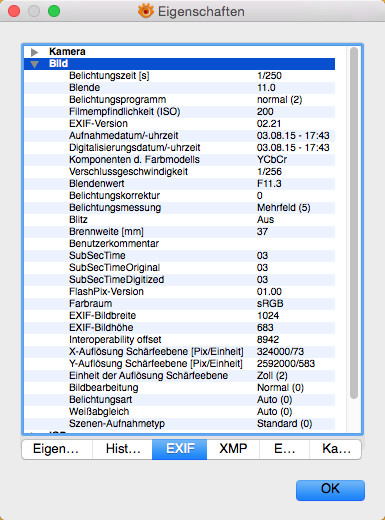Open the E… tab
The height and width of the screenshot is (520, 385).
coord(284,449)
